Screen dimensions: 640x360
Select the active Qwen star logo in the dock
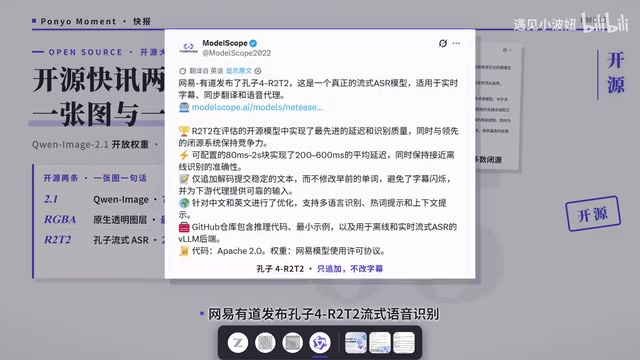[320, 342]
